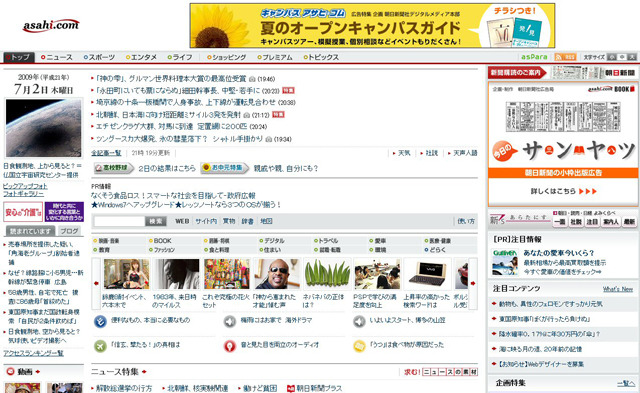The height and width of the screenshot is (393, 640).
Task: Open the Gulliver car ad thumbnail
Action: click(x=505, y=262)
